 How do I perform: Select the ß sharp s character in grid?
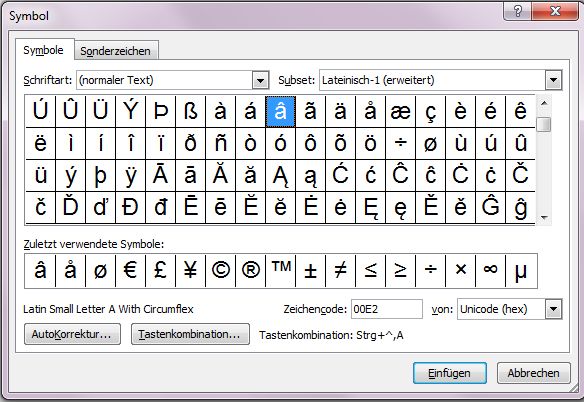coord(190,111)
